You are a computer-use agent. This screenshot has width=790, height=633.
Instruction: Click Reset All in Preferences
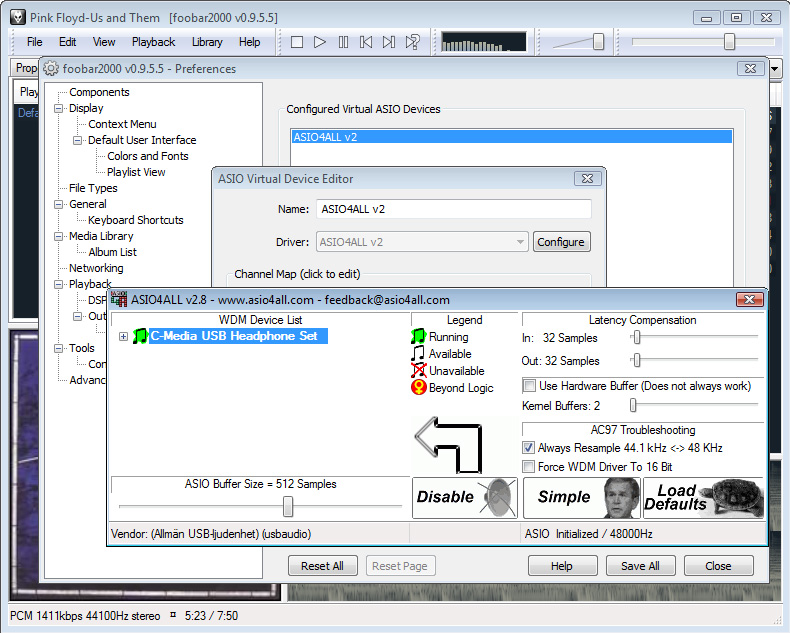pos(322,565)
